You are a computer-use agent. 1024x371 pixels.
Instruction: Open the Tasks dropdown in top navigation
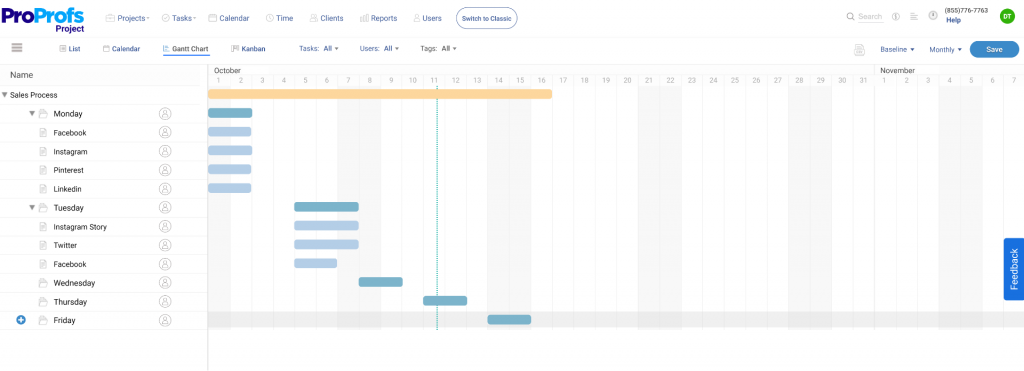tap(179, 18)
